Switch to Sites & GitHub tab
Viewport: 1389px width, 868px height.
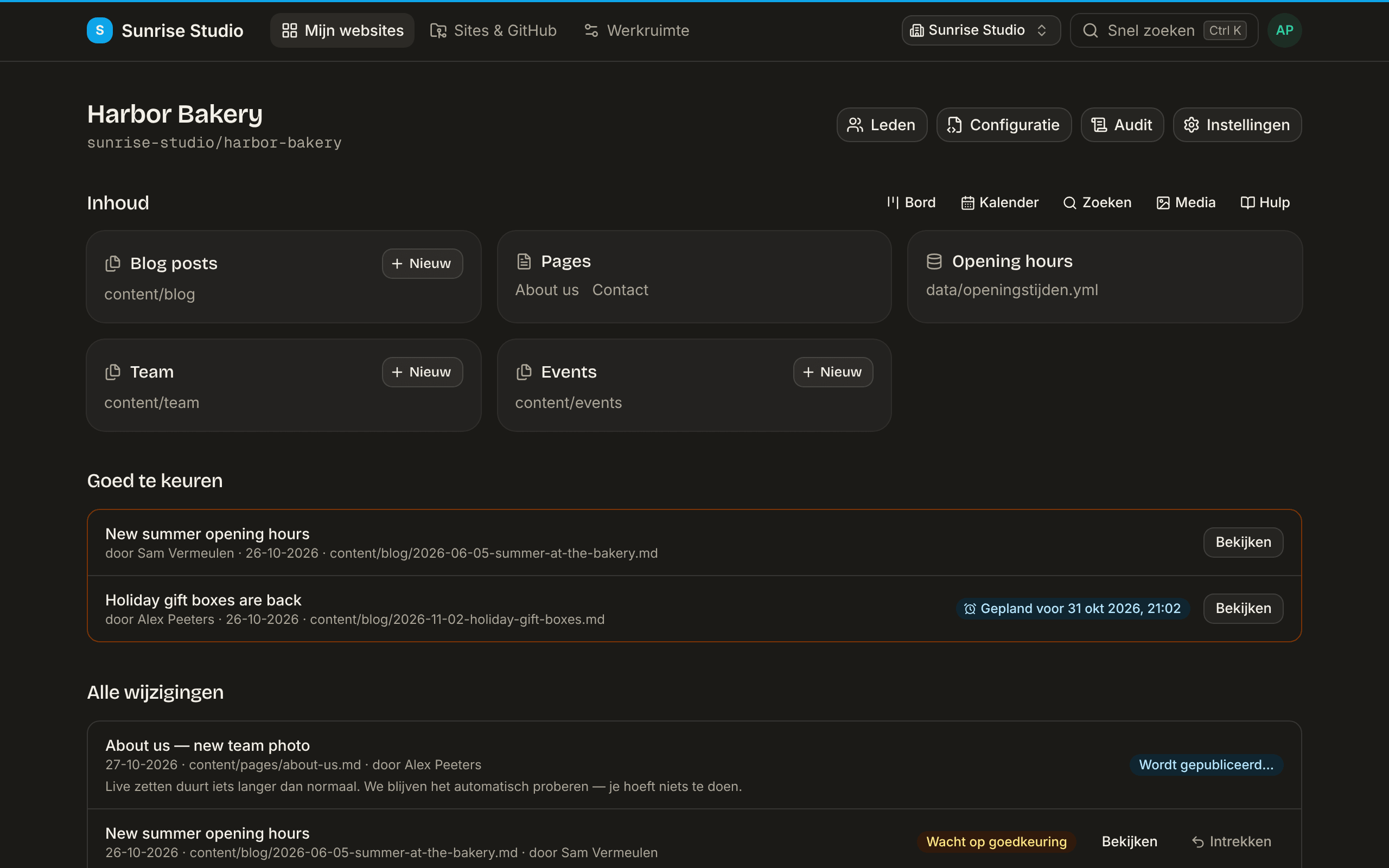[x=493, y=30]
